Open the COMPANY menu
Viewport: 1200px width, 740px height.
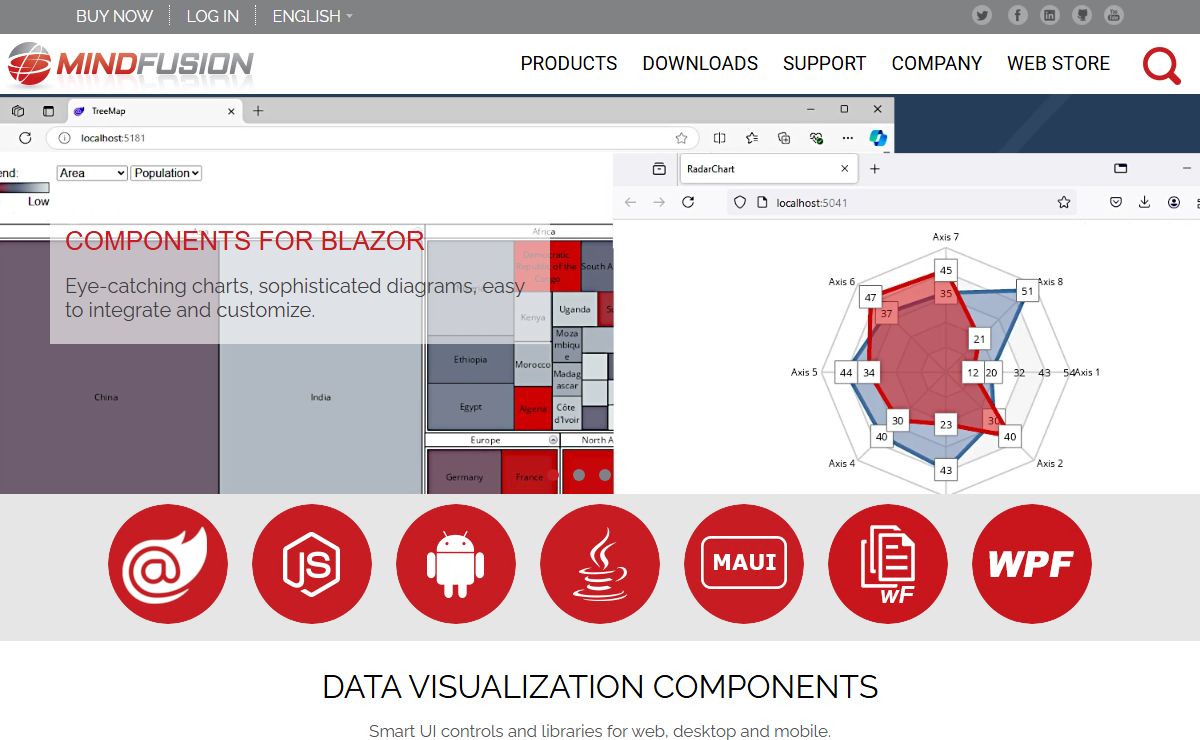[x=937, y=63]
